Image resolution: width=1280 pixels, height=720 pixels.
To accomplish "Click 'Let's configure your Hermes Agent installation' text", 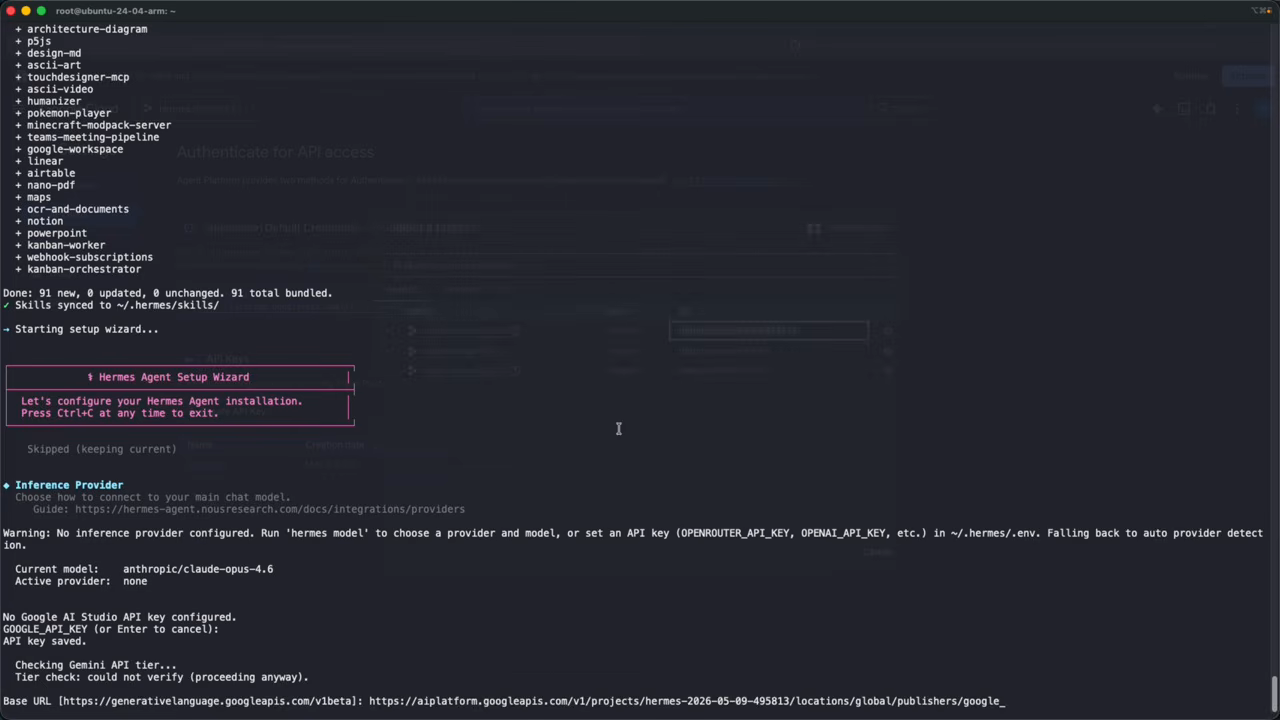I will [161, 401].
